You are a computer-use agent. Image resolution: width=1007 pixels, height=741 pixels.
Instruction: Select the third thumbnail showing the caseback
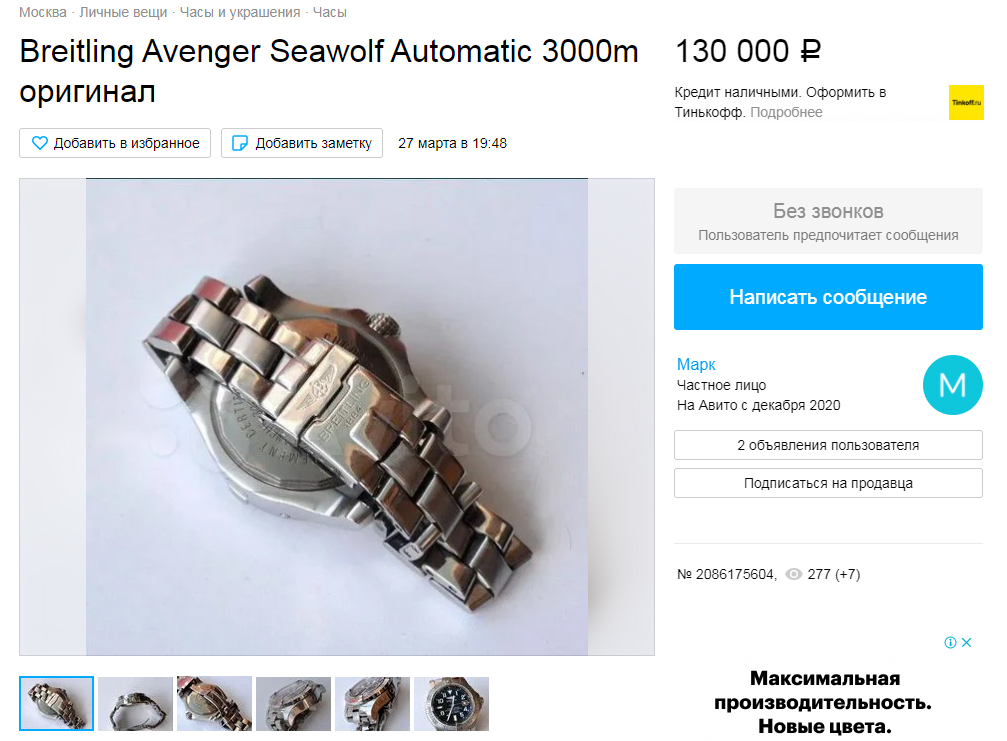point(215,704)
